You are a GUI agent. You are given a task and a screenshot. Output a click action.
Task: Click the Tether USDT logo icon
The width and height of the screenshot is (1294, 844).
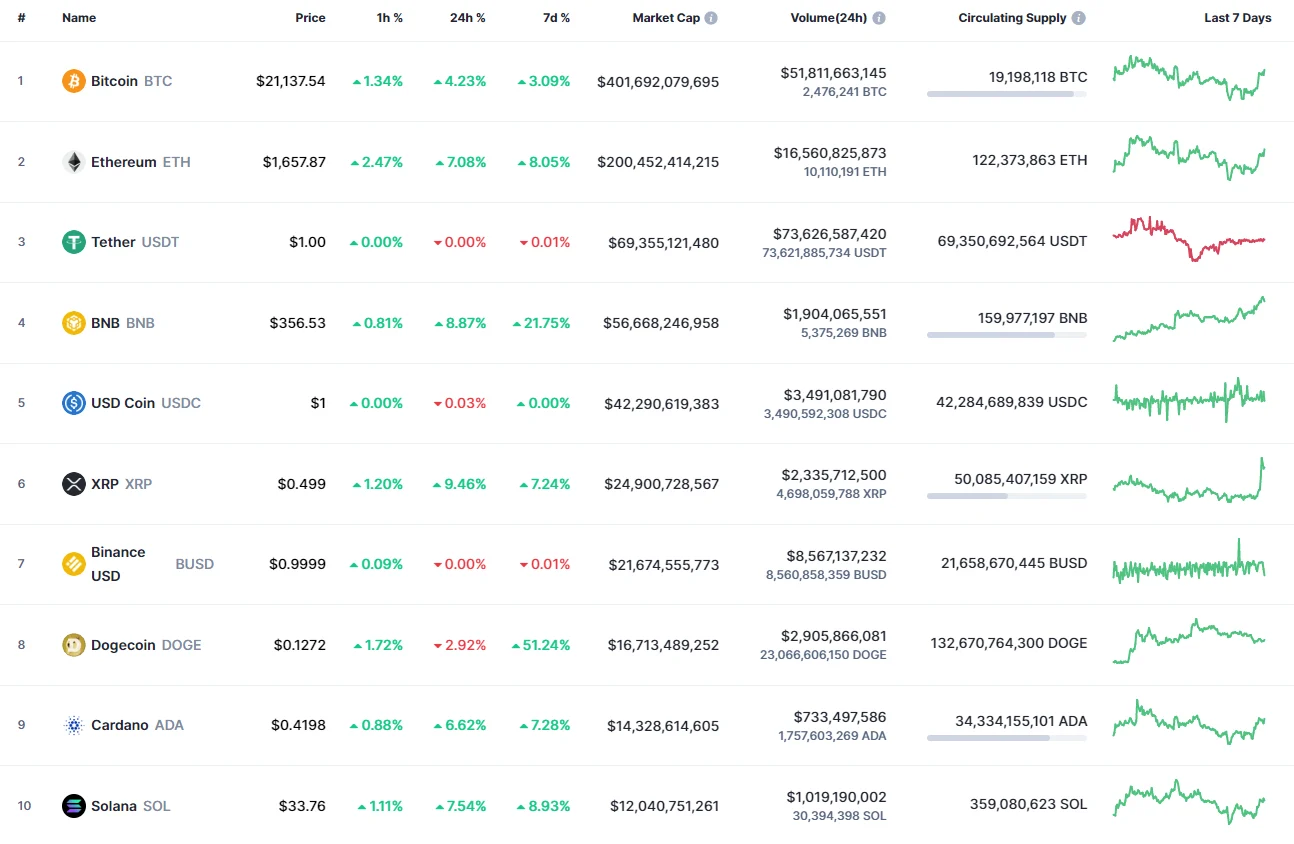(x=73, y=241)
